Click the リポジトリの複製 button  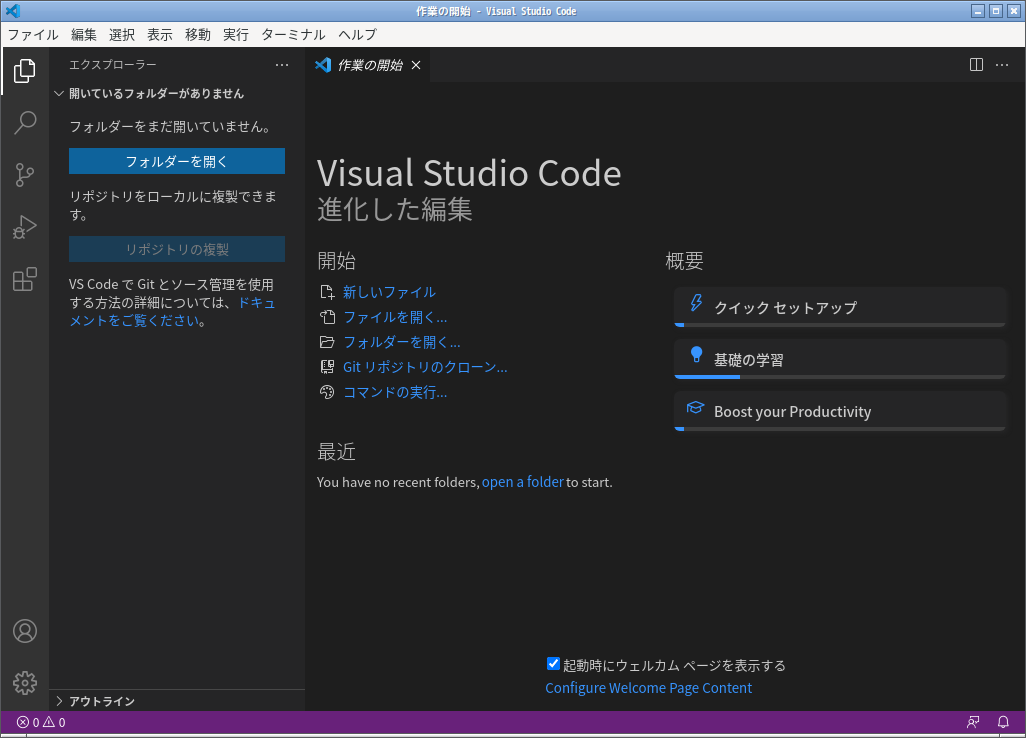click(177, 249)
